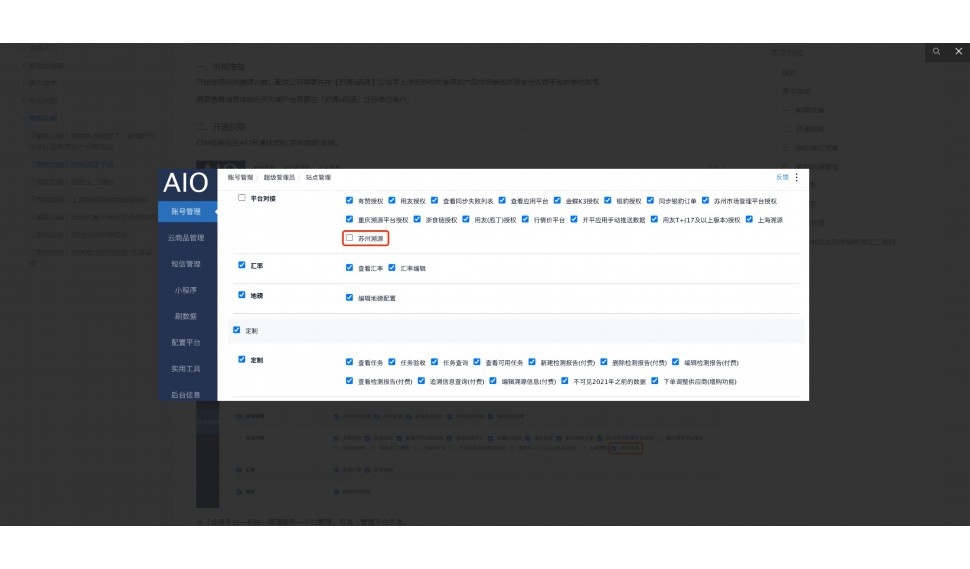The height and width of the screenshot is (569, 970).
Task: Toggle 编辑地磅配置 checkbox
Action: tap(350, 297)
